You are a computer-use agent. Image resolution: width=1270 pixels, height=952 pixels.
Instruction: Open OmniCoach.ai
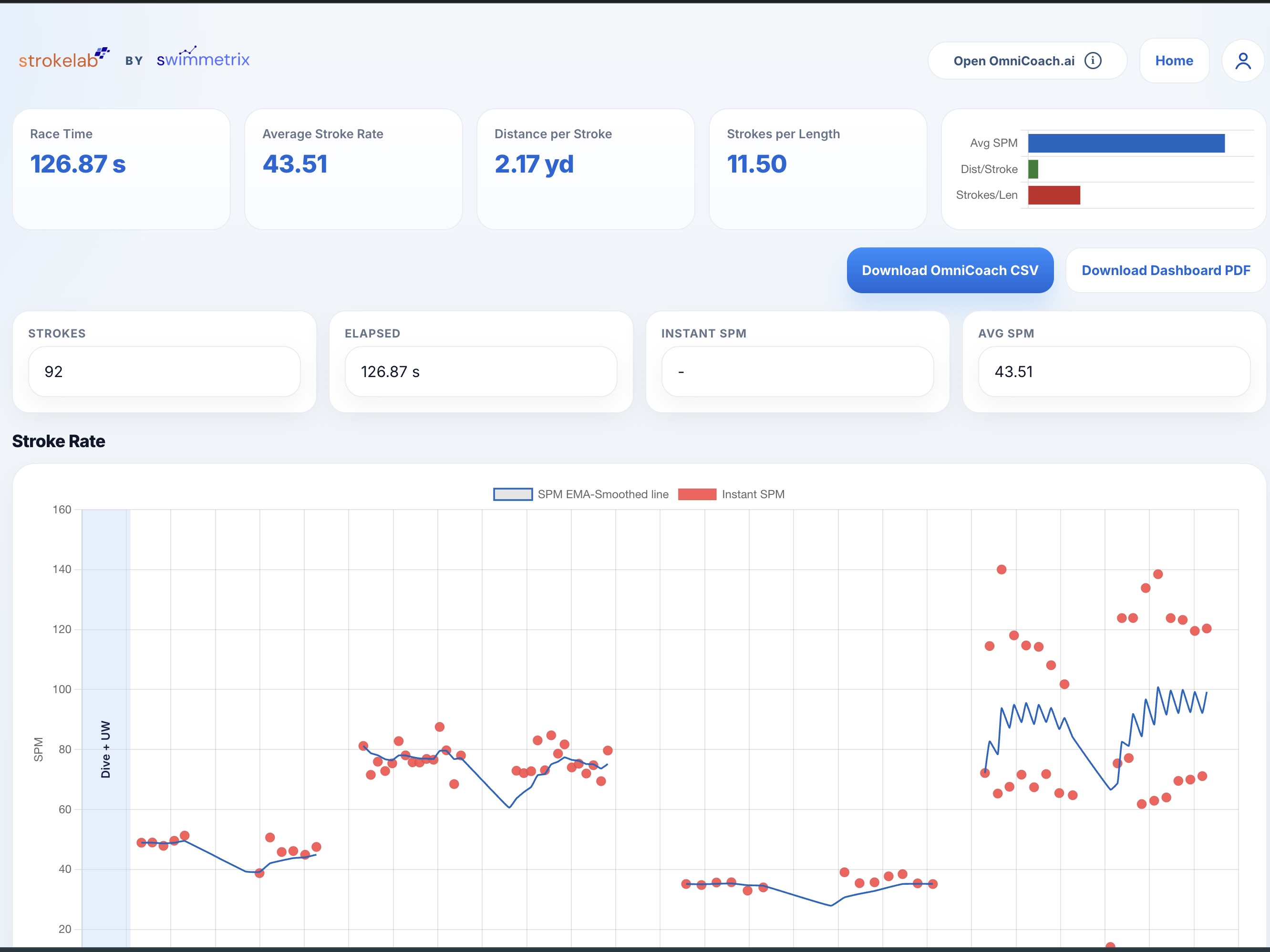coord(1027,61)
